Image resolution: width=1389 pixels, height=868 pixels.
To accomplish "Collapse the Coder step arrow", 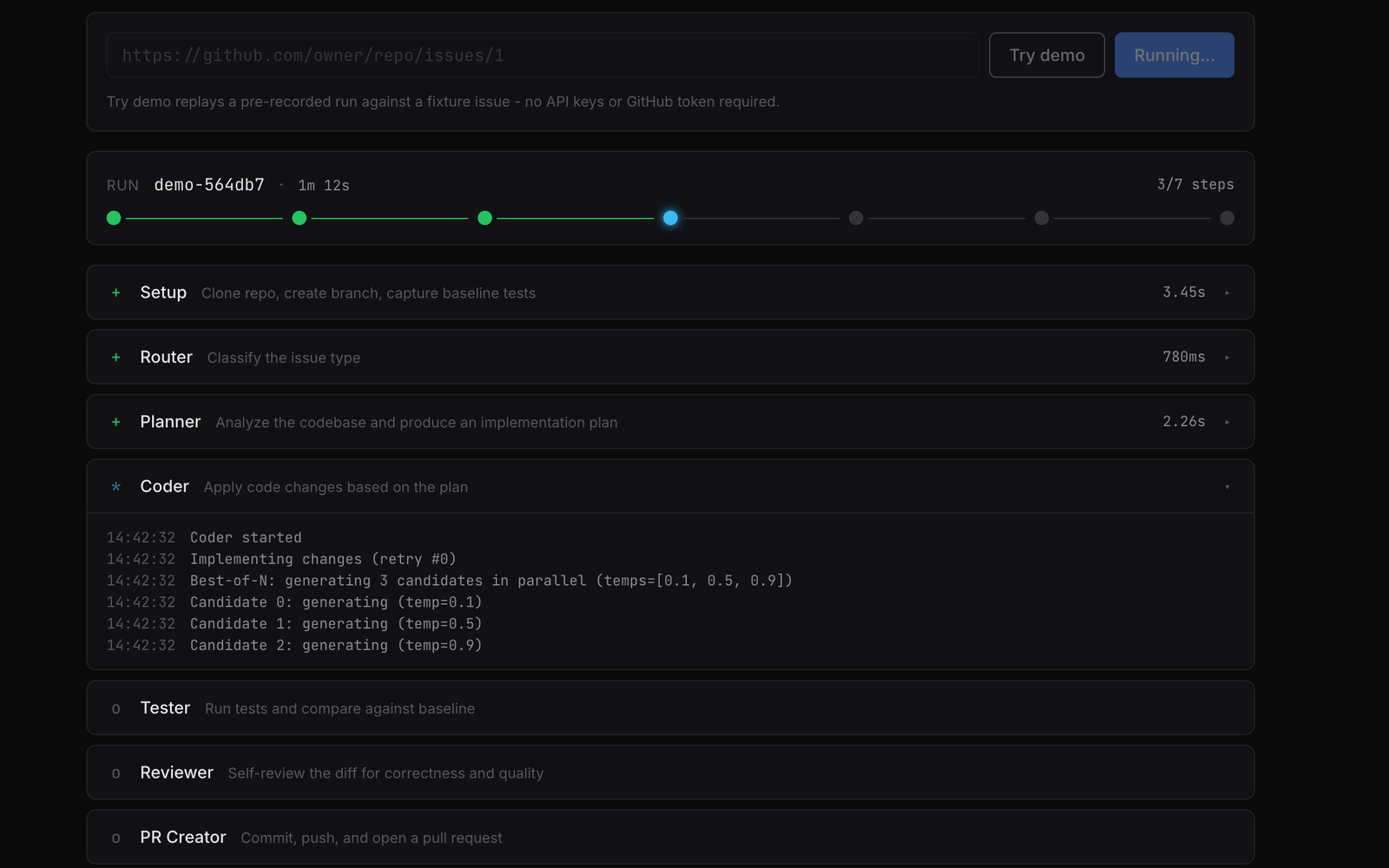I will pyautogui.click(x=1227, y=487).
